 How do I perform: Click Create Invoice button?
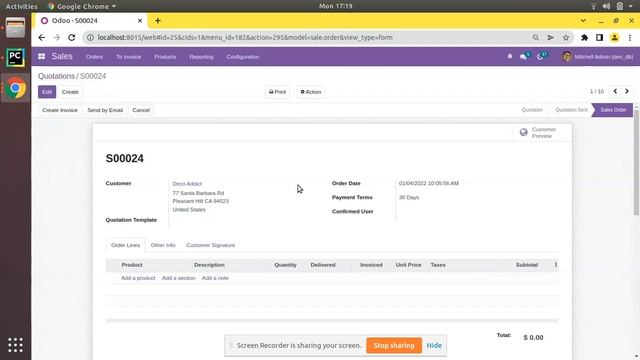(x=60, y=110)
